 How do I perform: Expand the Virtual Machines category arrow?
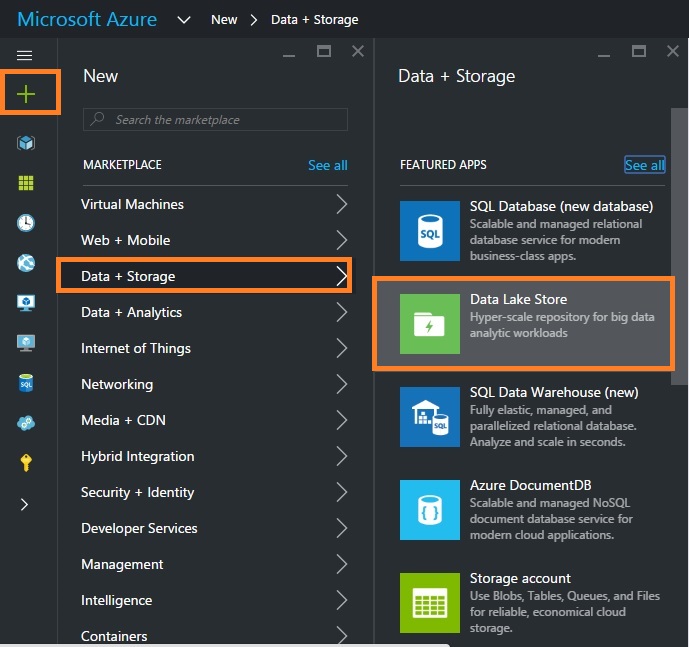[341, 204]
